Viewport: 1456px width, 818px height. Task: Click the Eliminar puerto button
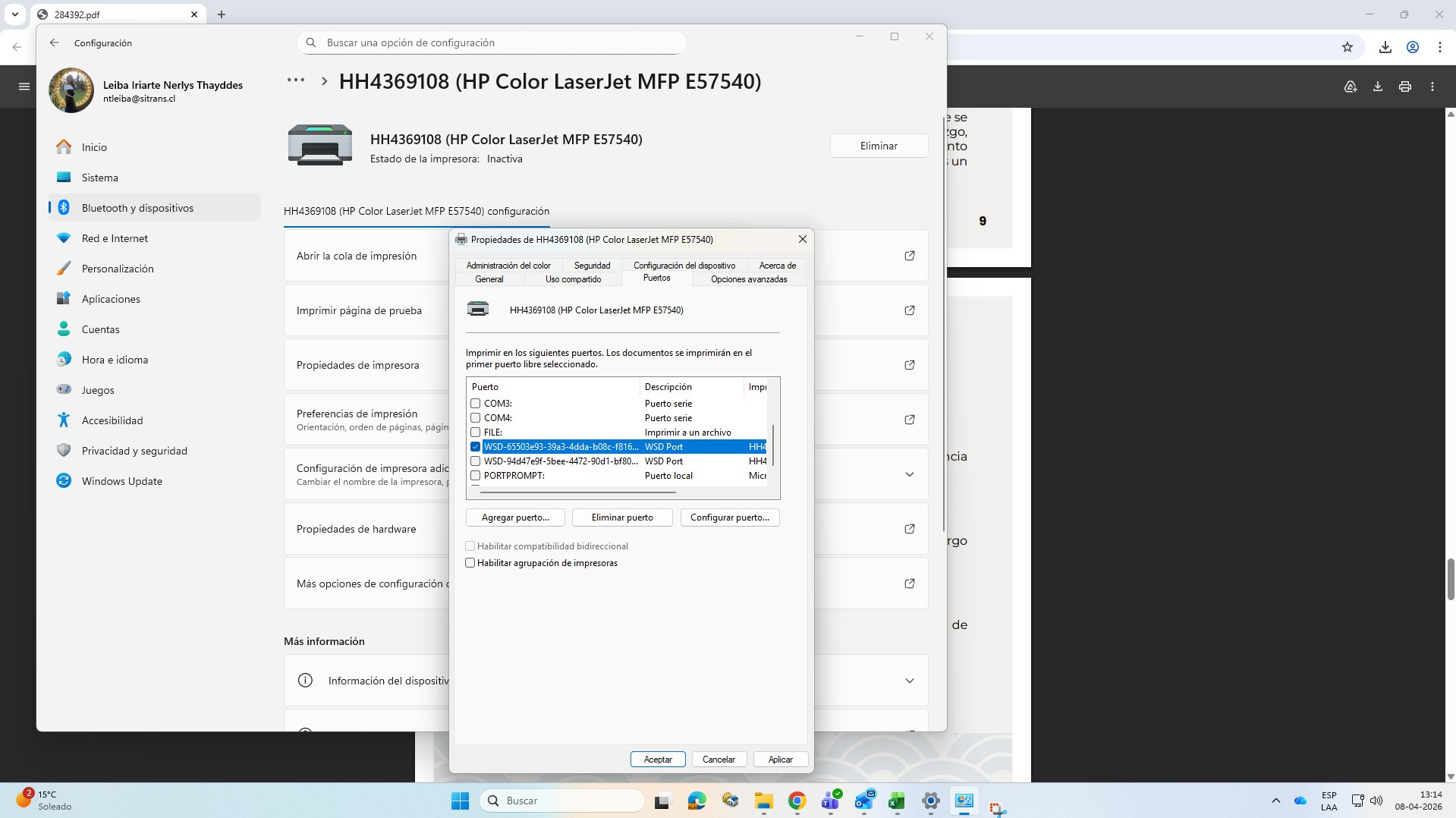click(x=622, y=518)
